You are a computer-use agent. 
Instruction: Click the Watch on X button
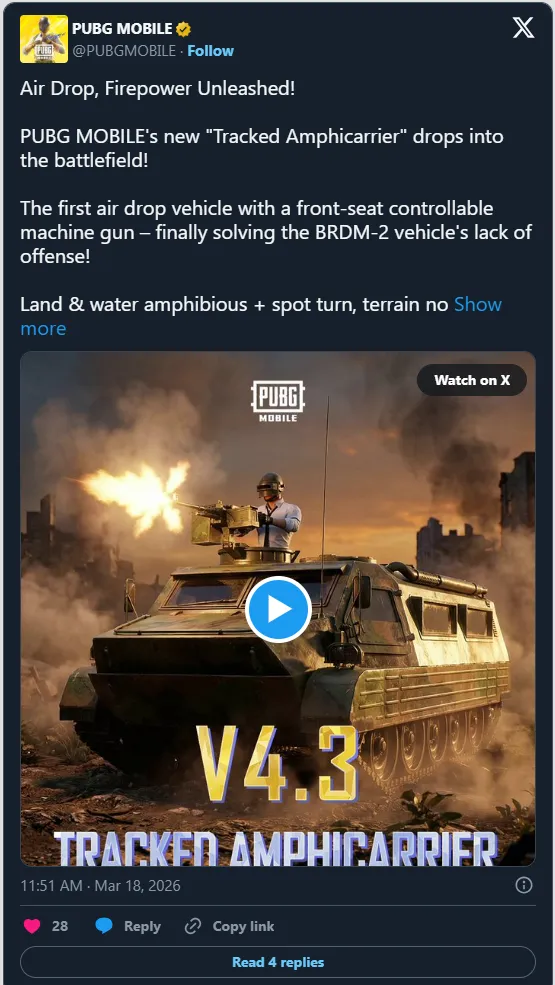coord(471,379)
